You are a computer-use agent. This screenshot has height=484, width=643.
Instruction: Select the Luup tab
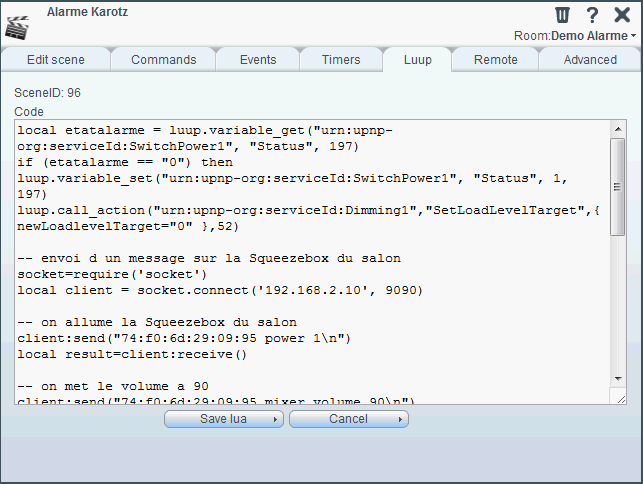click(417, 60)
